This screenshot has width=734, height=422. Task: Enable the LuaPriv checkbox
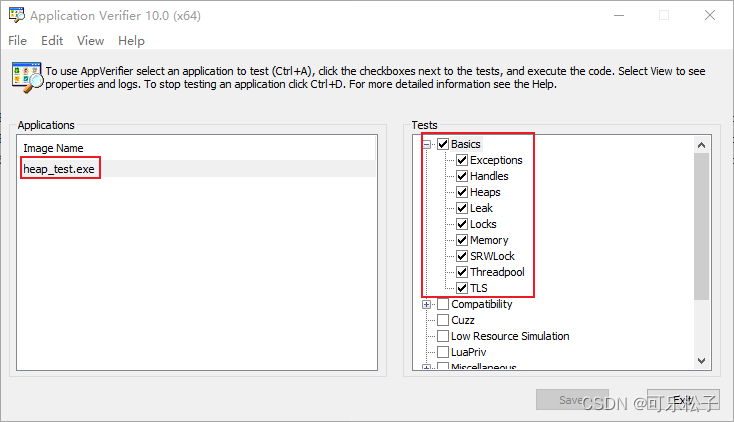coord(443,352)
